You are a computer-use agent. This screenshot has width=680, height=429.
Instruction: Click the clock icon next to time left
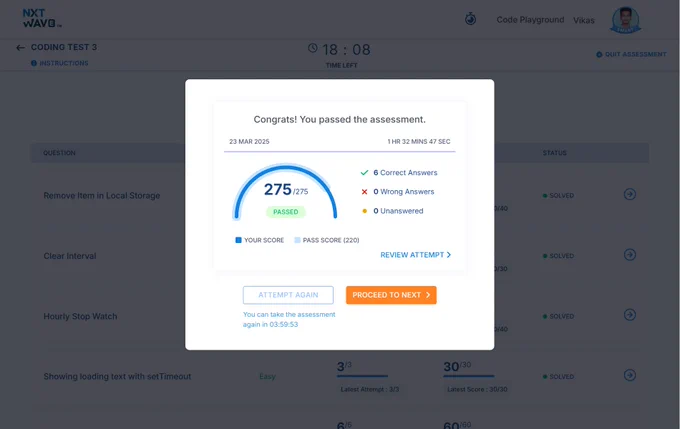[313, 48]
